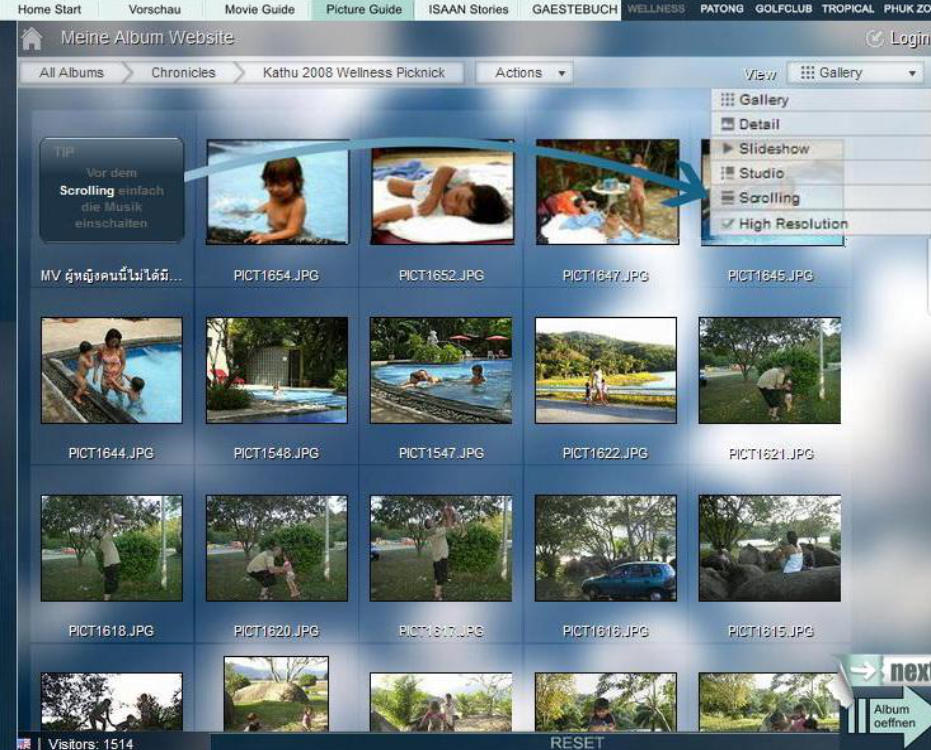Open the PICT1647.JPG thumbnail
The width and height of the screenshot is (931, 750).
click(x=607, y=192)
